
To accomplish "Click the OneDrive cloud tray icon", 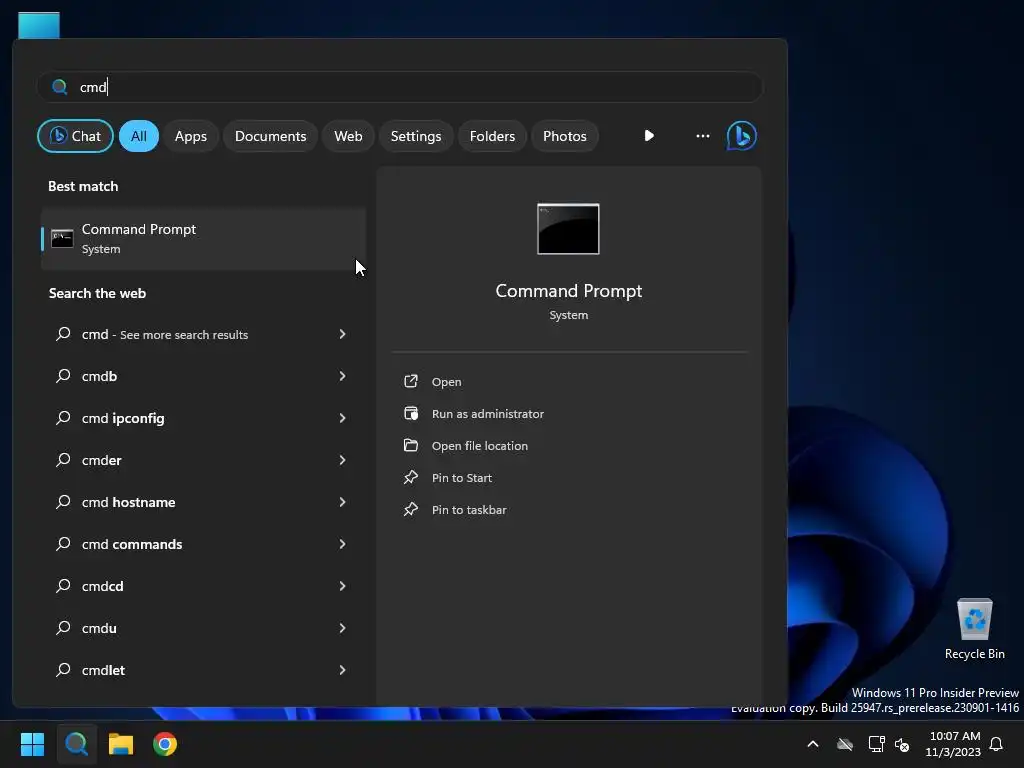I will pyautogui.click(x=845, y=744).
